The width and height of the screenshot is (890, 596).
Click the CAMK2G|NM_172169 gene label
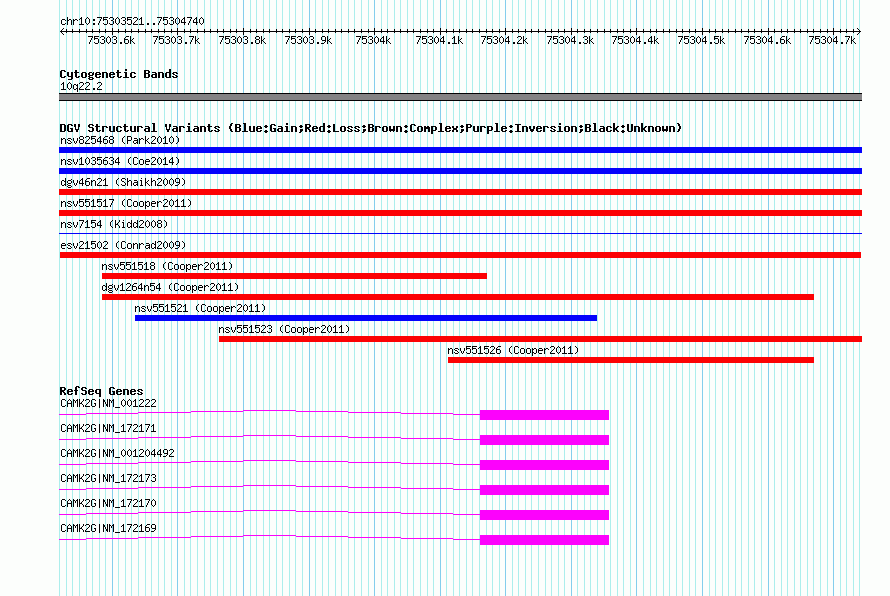point(108,528)
